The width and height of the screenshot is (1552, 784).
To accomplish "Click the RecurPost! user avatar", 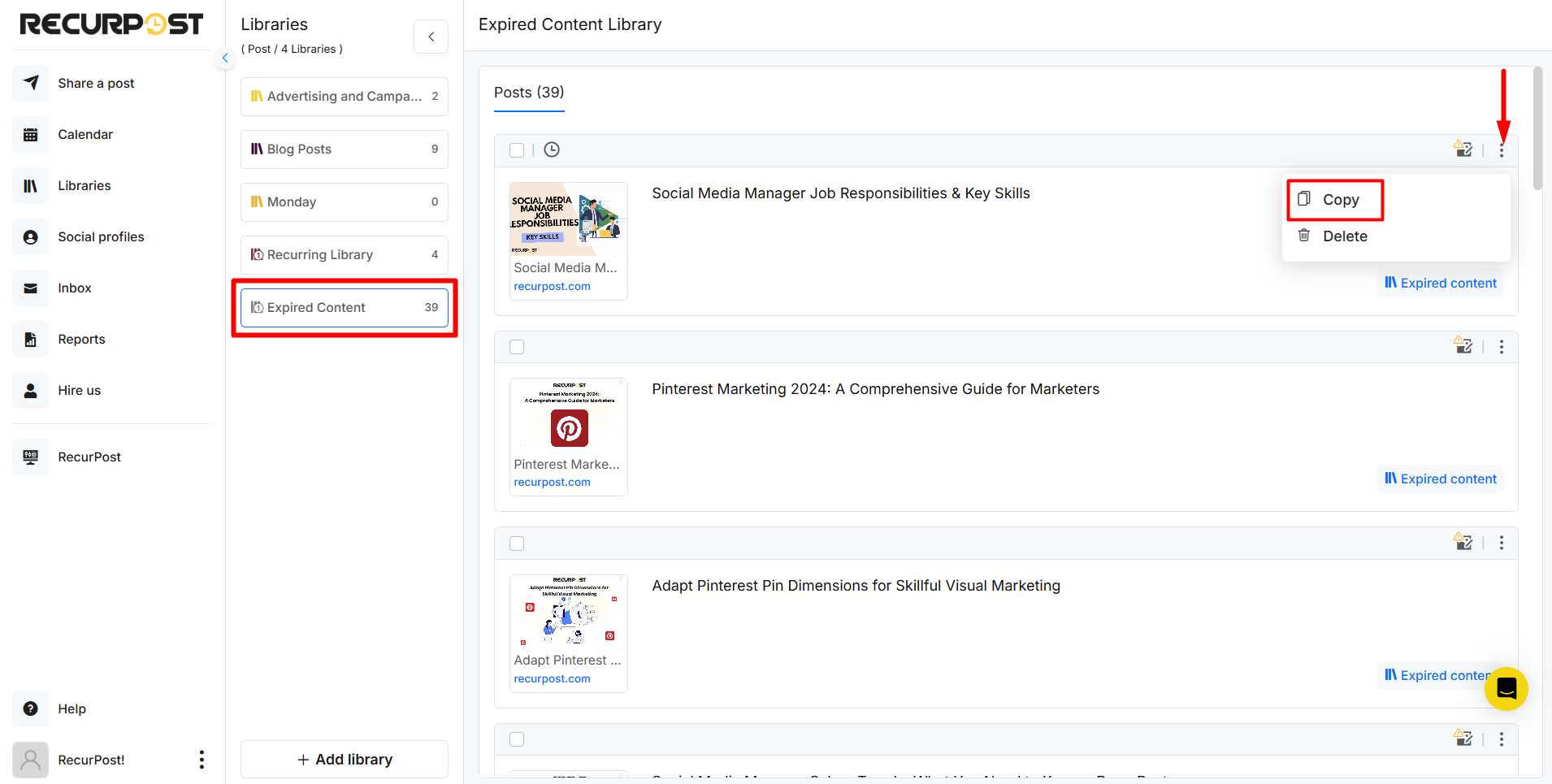I will tap(31, 760).
